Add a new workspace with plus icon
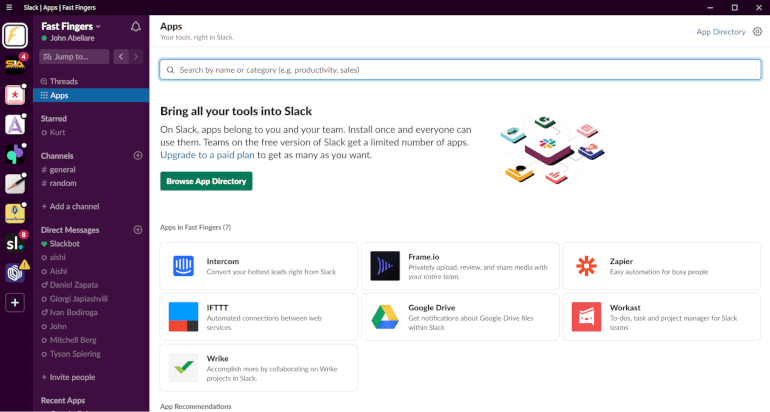 tap(15, 303)
